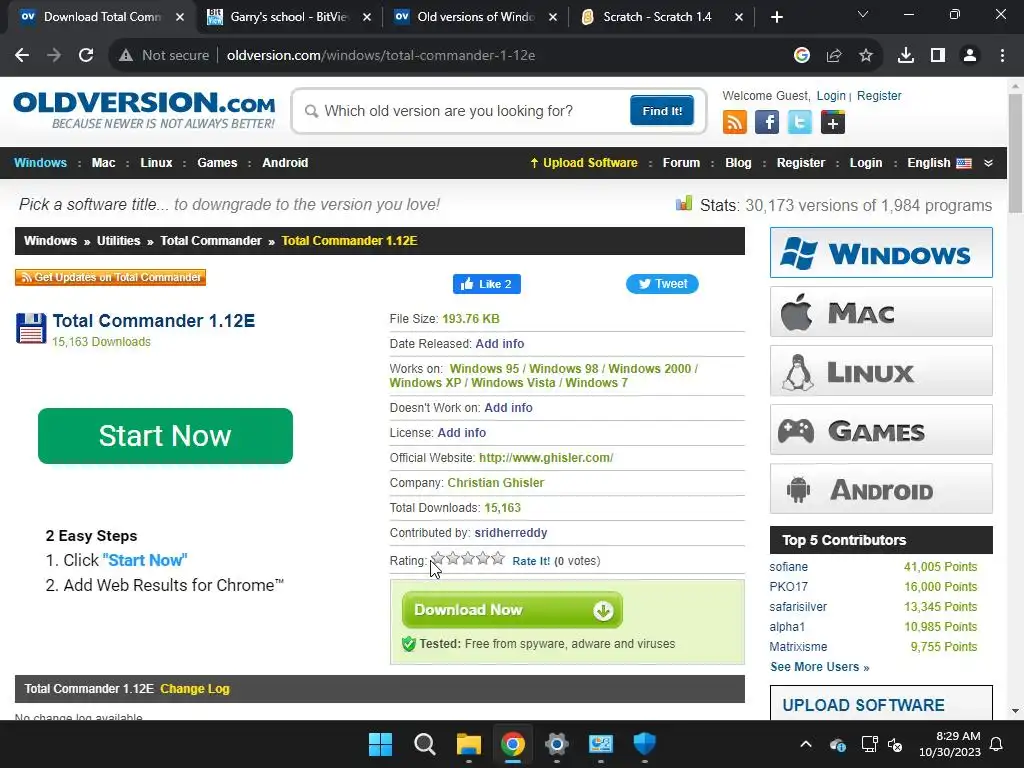
Task: Open taskbar Search
Action: pos(424,744)
